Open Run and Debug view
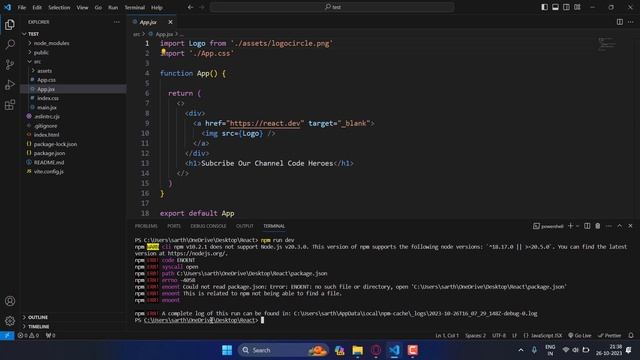Image resolution: width=640 pixels, height=360 pixels. point(10,85)
